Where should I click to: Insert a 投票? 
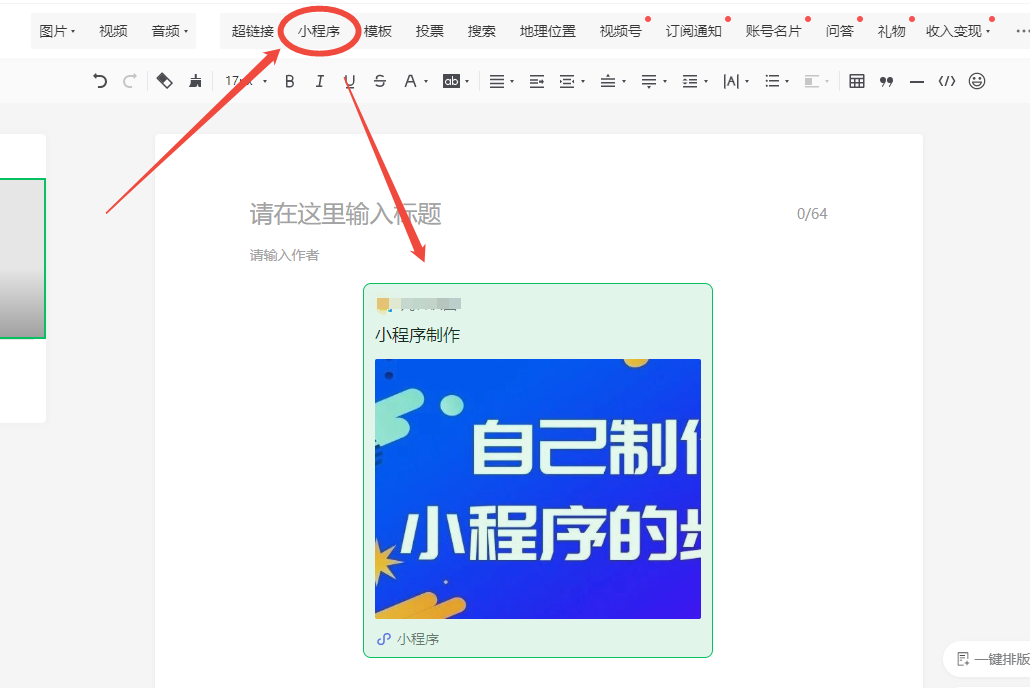(430, 31)
